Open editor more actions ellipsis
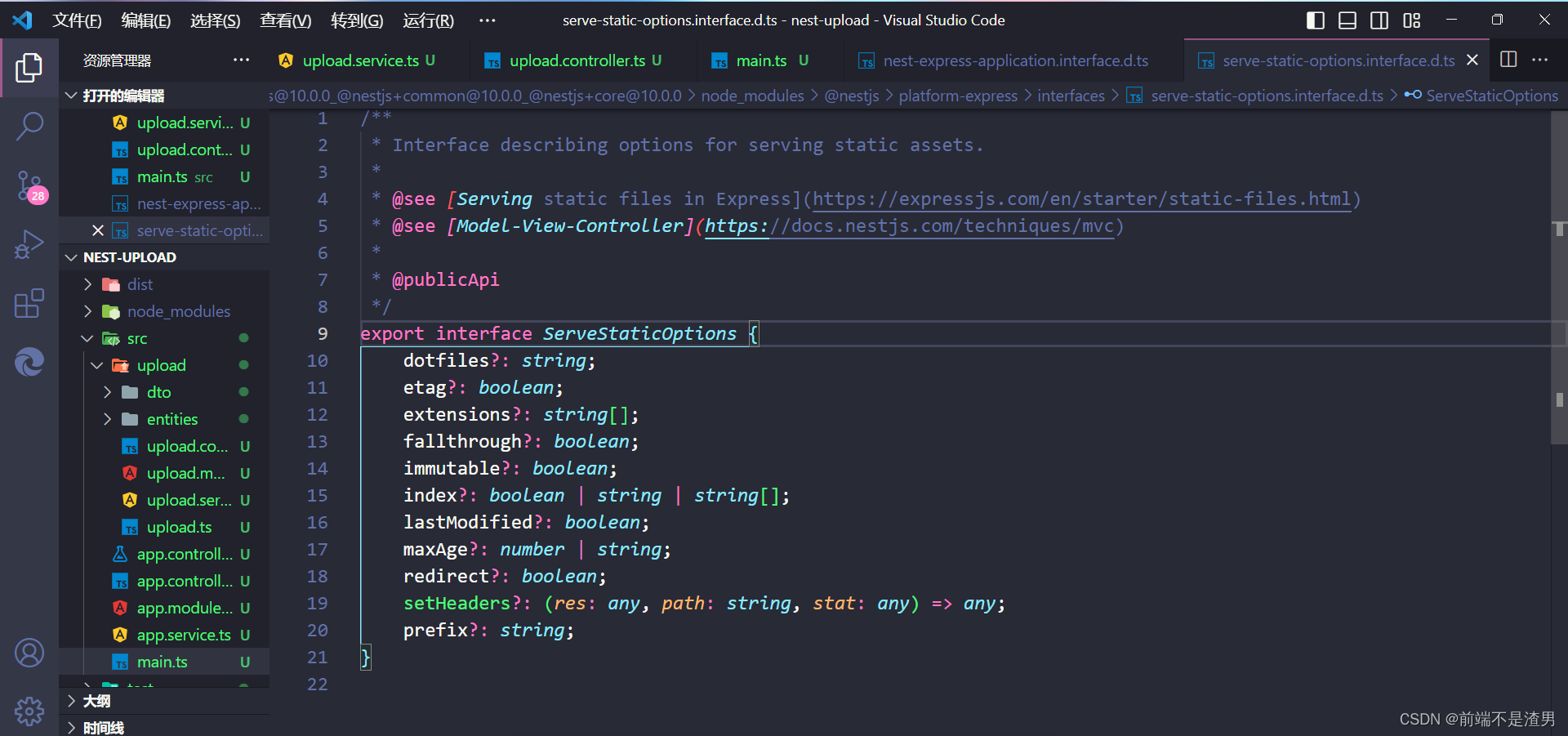This screenshot has height=736, width=1568. pos(1540,60)
